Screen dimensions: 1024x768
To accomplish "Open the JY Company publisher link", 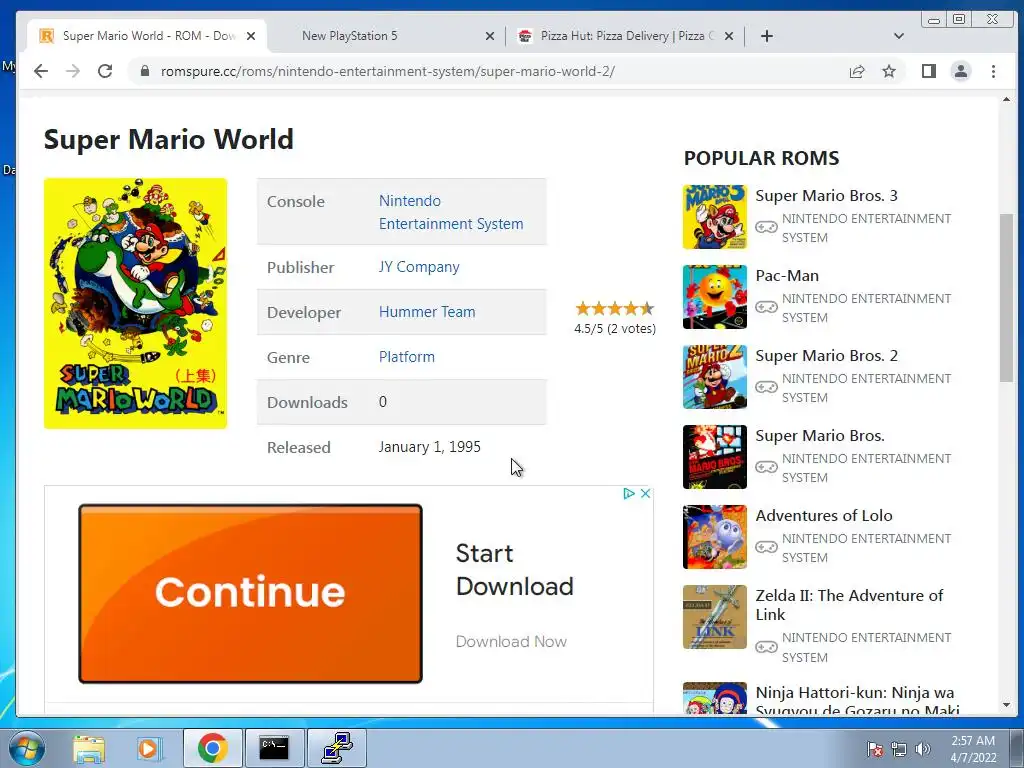I will (419, 267).
